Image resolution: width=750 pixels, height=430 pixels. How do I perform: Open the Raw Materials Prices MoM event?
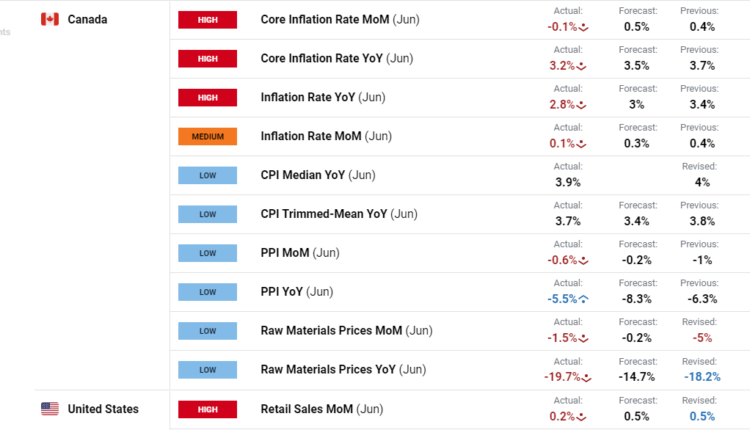(330, 331)
